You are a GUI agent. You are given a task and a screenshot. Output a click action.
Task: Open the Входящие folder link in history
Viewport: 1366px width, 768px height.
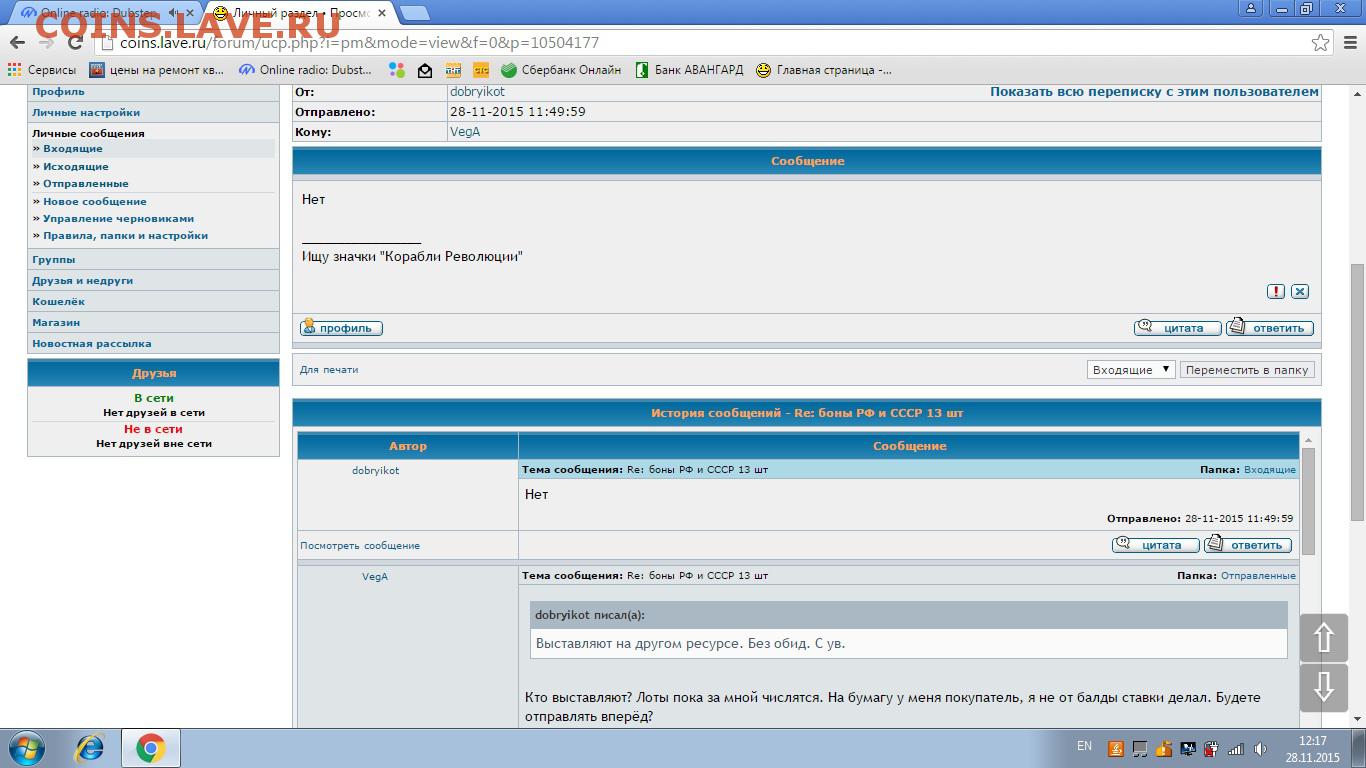pos(1269,470)
